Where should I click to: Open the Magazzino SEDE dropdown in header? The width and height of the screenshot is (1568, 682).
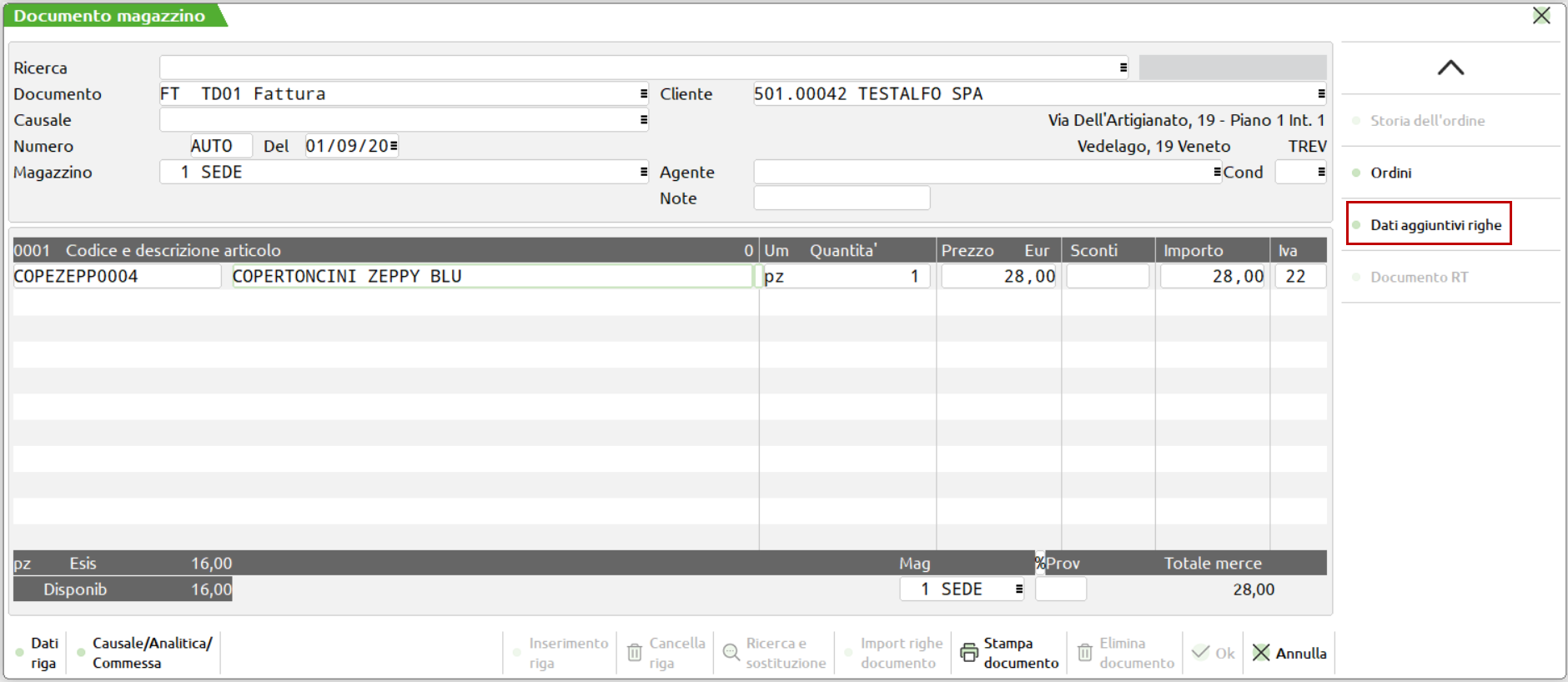pyautogui.click(x=643, y=173)
